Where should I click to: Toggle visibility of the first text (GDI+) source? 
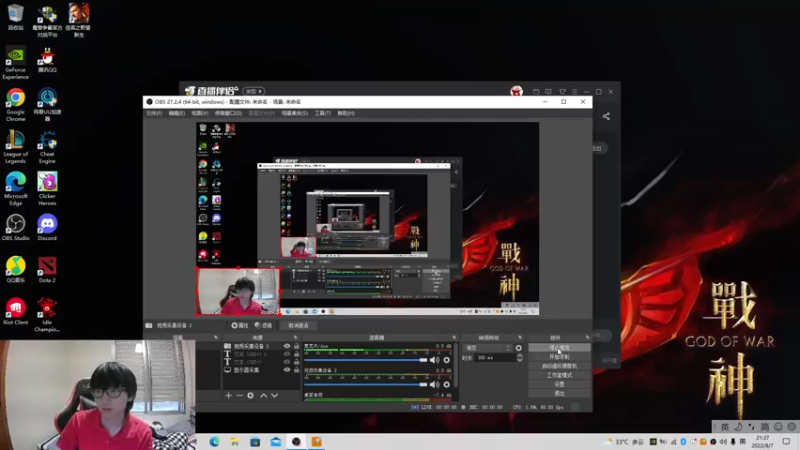287,354
